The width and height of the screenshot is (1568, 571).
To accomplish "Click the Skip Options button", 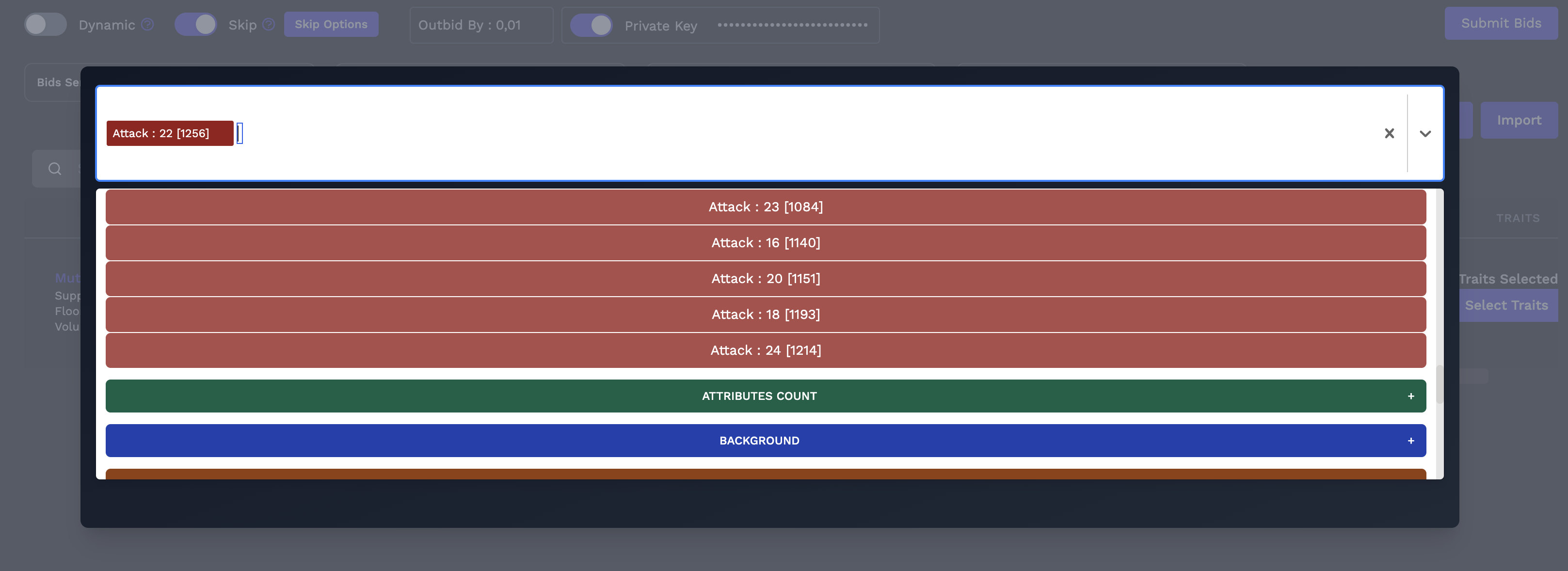I will tap(331, 24).
